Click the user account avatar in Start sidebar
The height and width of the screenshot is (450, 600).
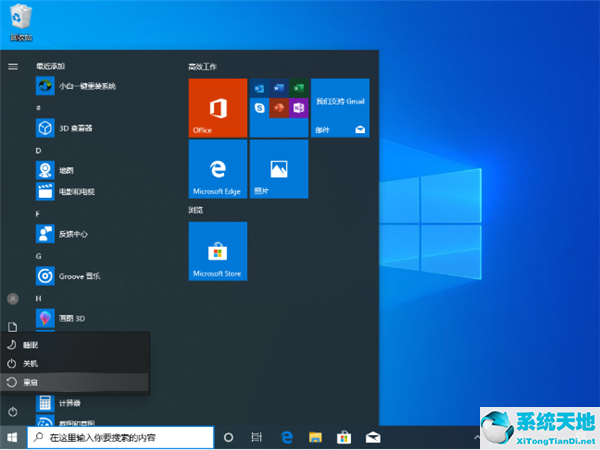(13, 299)
